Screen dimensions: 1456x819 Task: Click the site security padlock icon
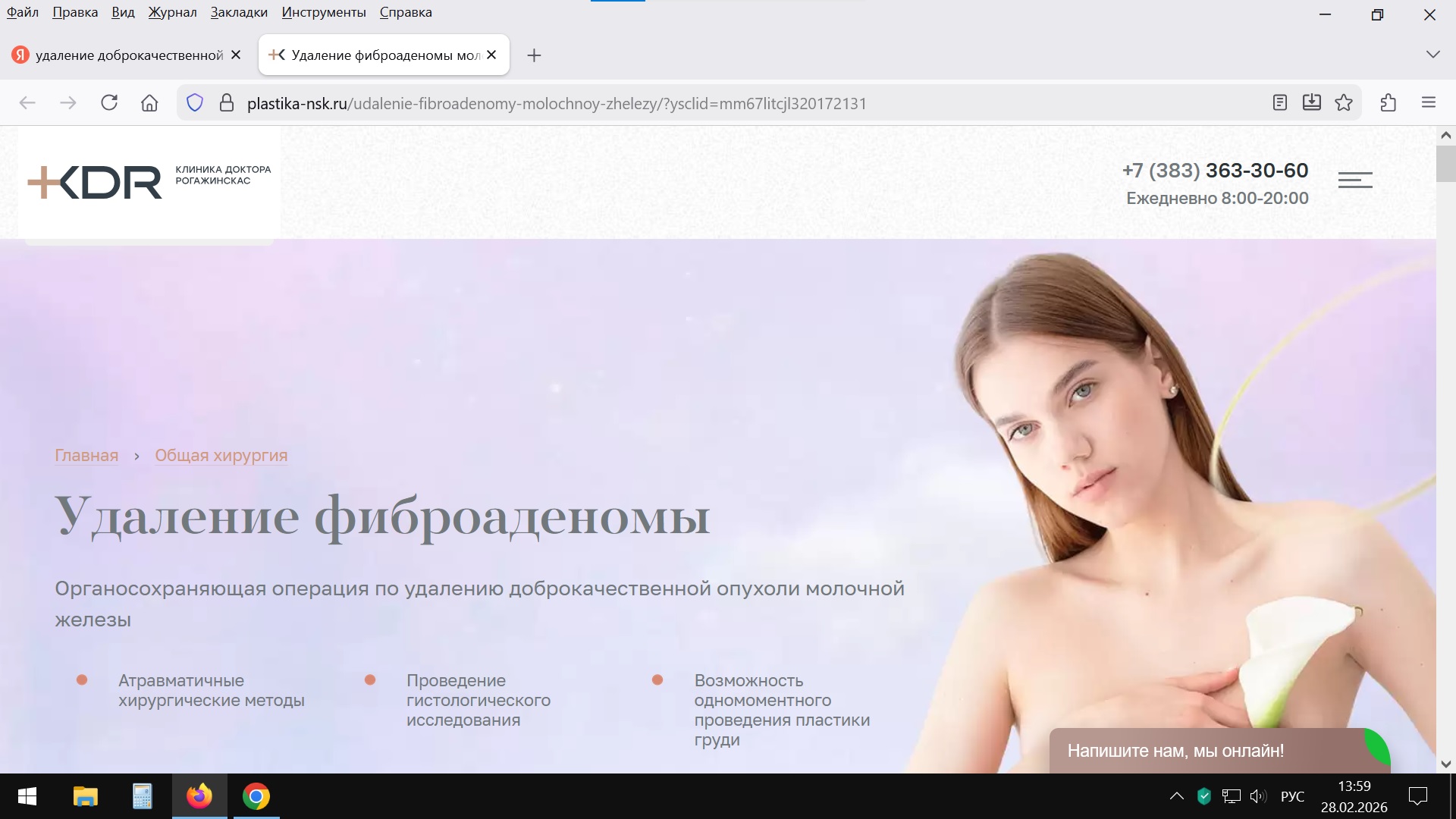pyautogui.click(x=226, y=103)
